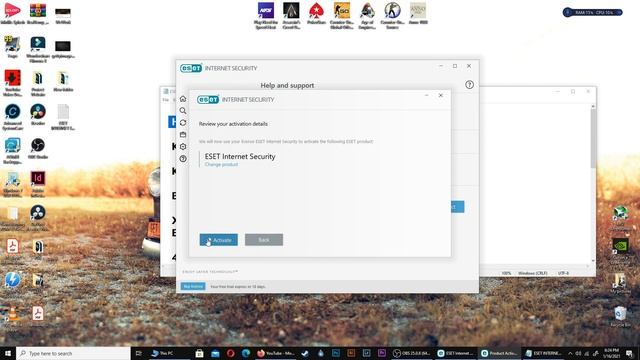Open Advanced SystemCare desktop shortcut
Viewport: 640px width, 360px height.
[x=13, y=117]
